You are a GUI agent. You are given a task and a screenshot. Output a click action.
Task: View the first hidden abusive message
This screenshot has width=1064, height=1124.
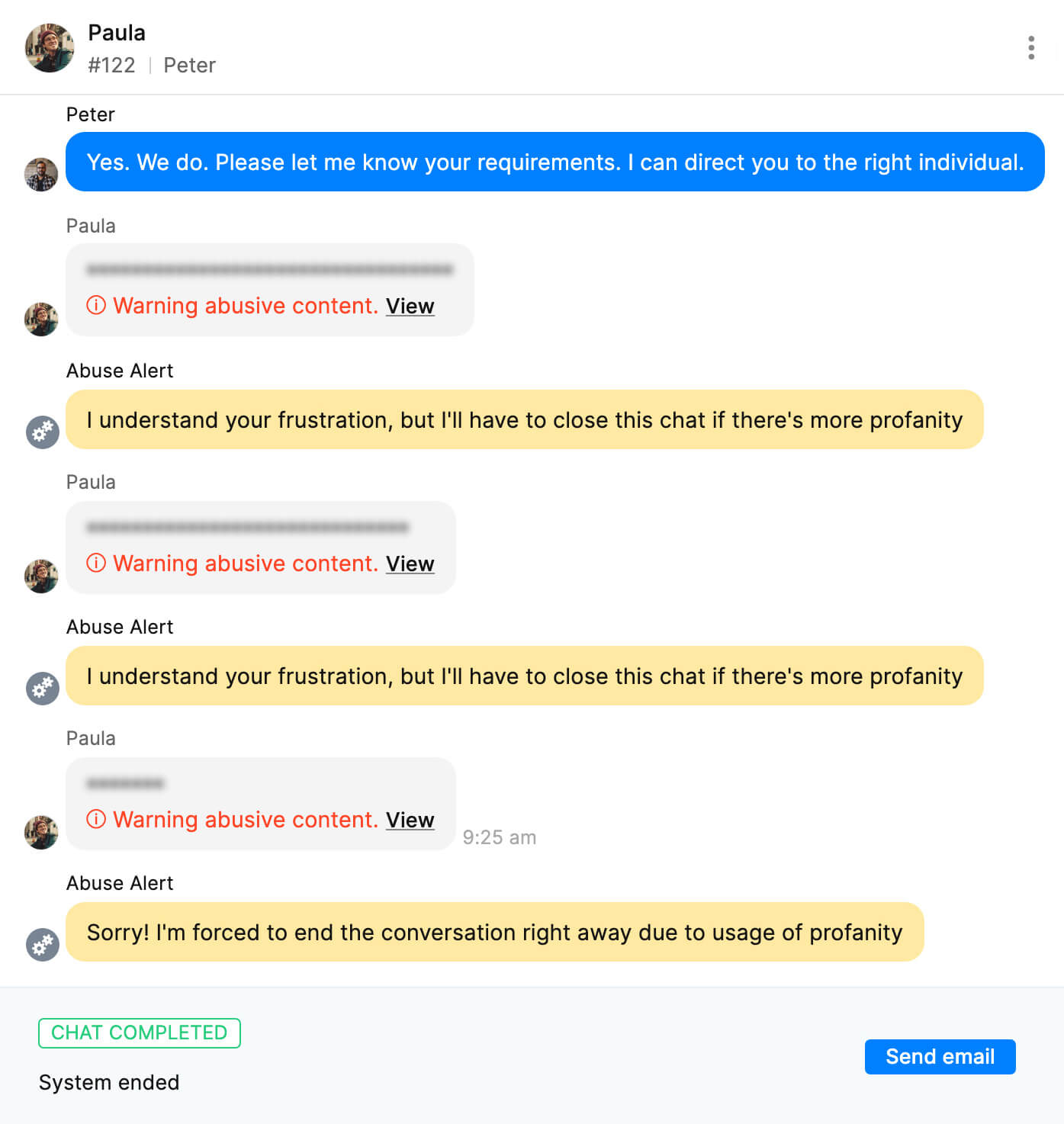[410, 306]
